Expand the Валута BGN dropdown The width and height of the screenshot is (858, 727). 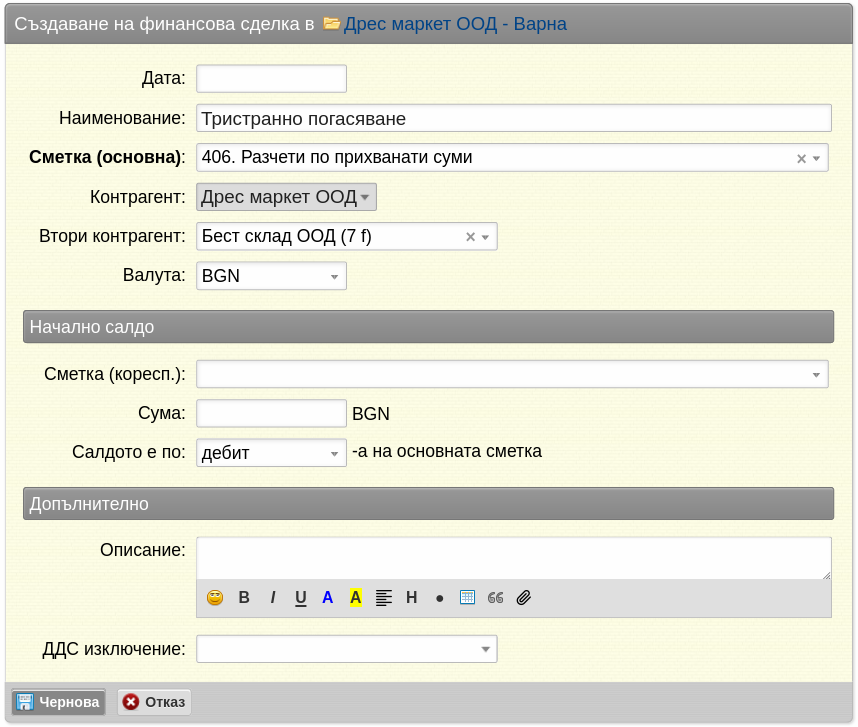[271, 276]
